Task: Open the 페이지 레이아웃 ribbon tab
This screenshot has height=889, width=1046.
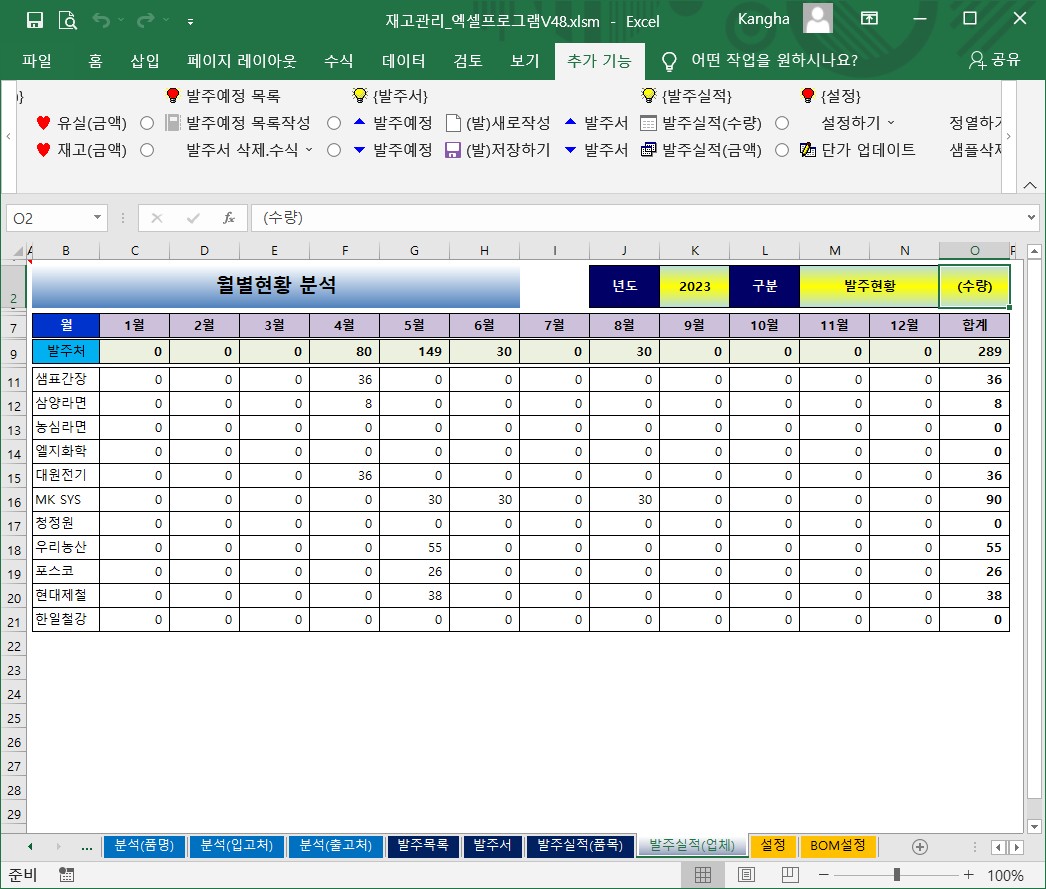Action: pos(241,61)
